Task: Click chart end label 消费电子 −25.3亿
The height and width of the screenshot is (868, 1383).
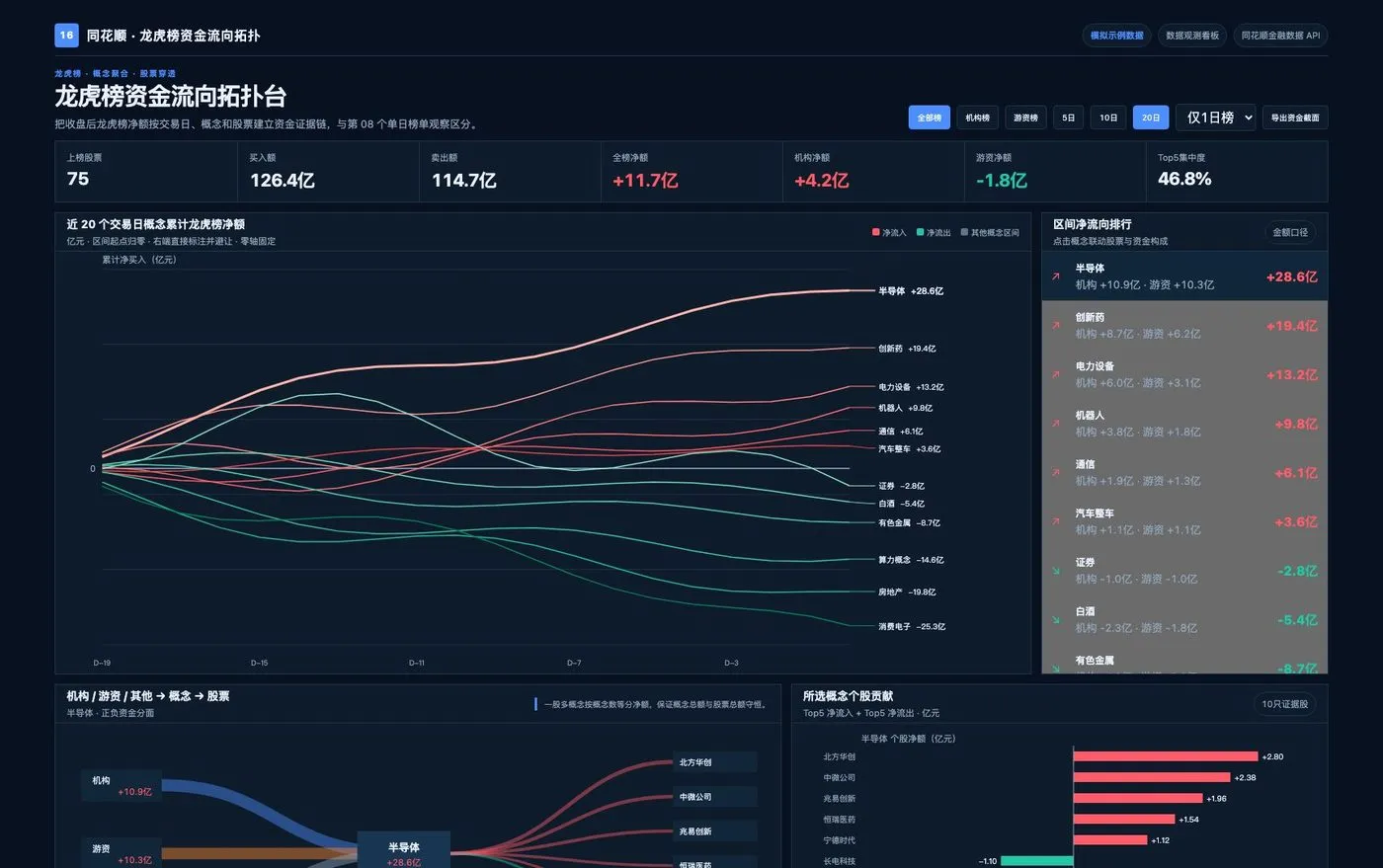Action: coord(912,627)
